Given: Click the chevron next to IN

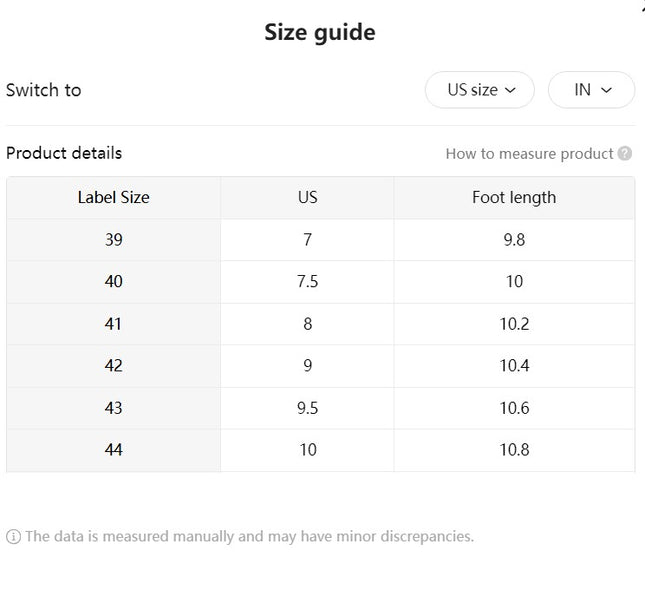Looking at the screenshot, I should 606,90.
